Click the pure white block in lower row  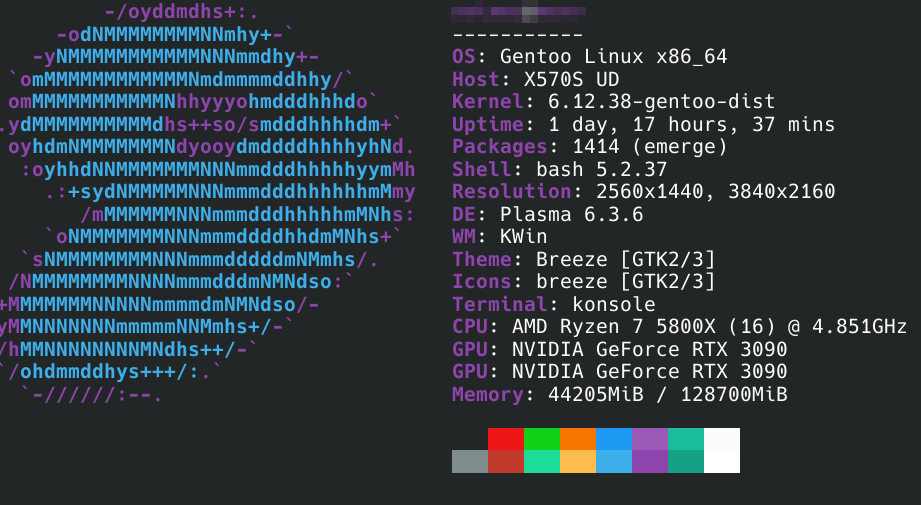coord(722,462)
